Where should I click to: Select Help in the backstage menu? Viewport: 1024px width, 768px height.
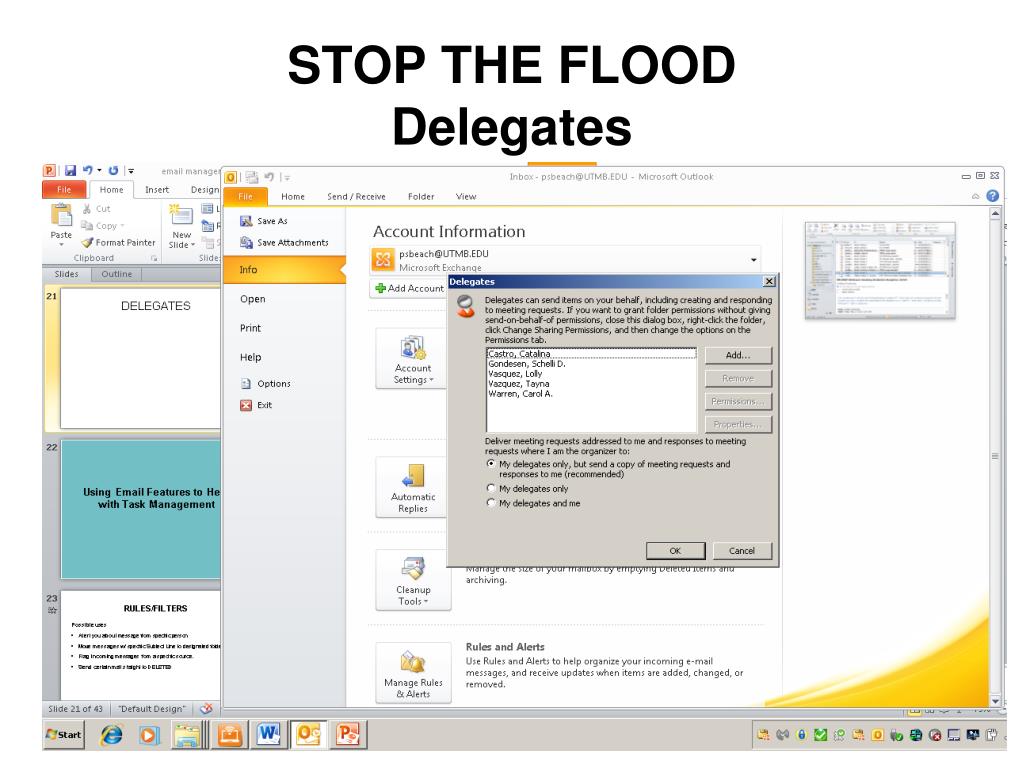pos(250,358)
